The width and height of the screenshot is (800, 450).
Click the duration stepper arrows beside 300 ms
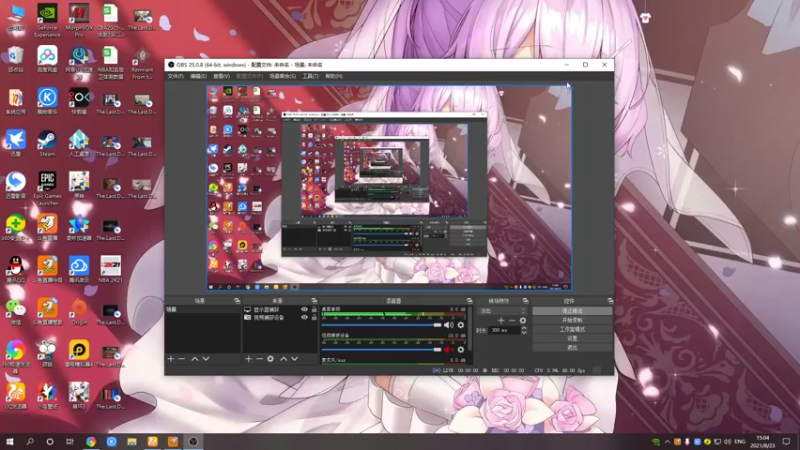[523, 330]
